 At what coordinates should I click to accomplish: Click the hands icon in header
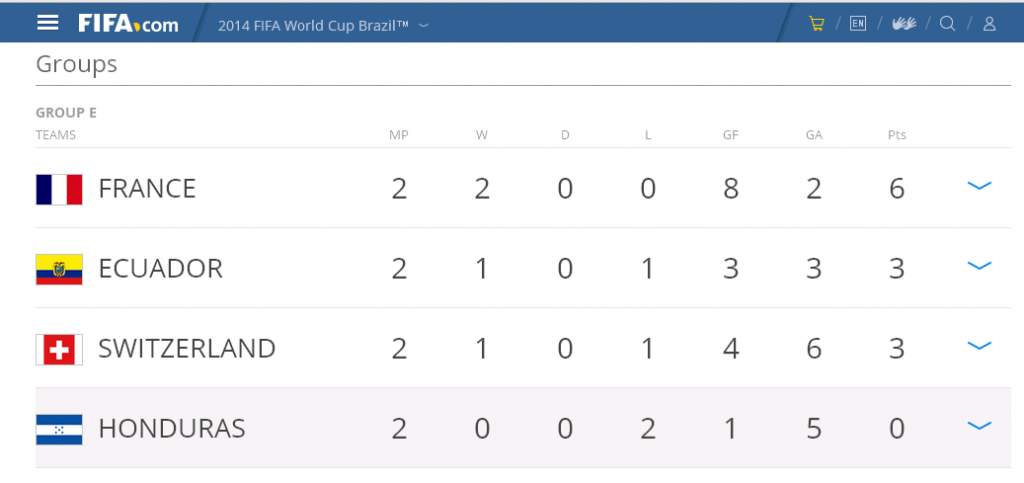pos(904,24)
